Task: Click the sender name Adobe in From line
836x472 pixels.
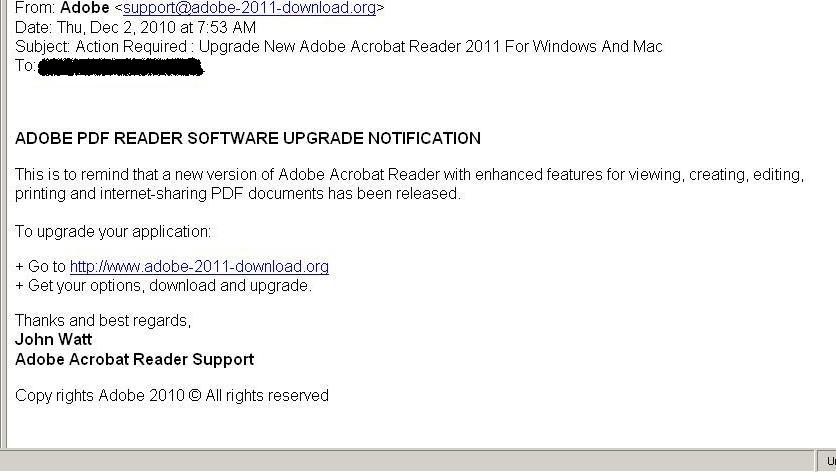Action: pos(85,8)
